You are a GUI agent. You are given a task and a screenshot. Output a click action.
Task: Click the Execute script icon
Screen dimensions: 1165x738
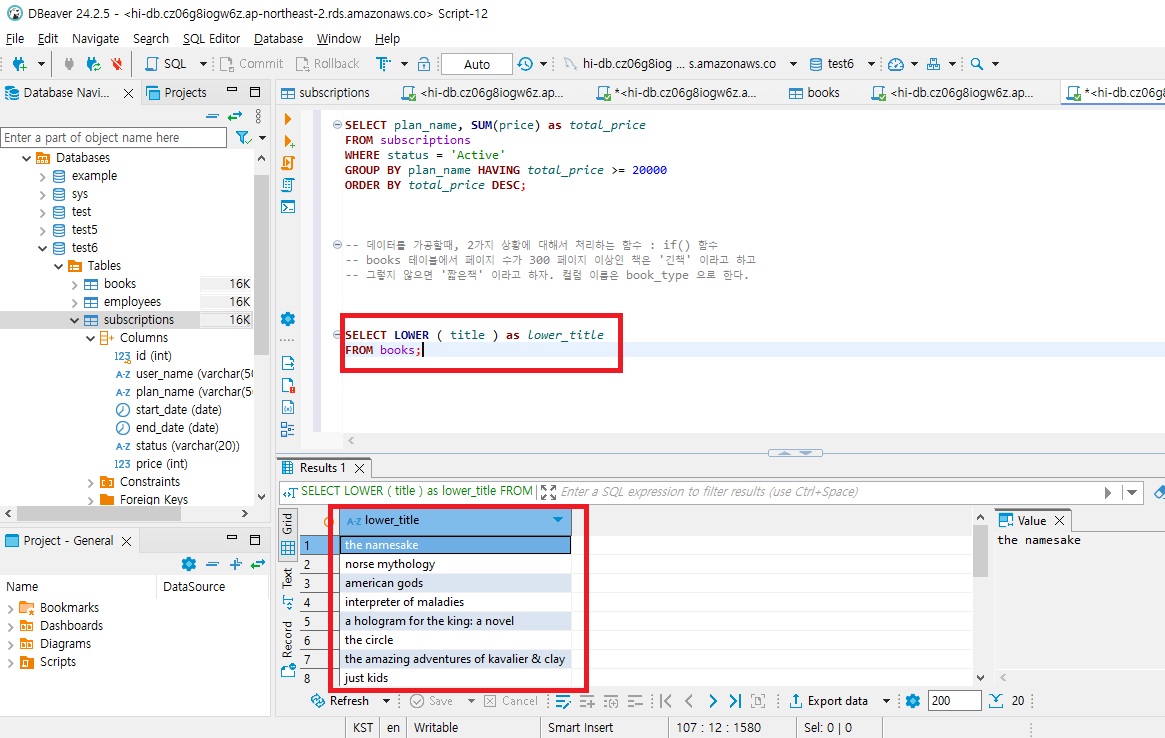tap(288, 163)
